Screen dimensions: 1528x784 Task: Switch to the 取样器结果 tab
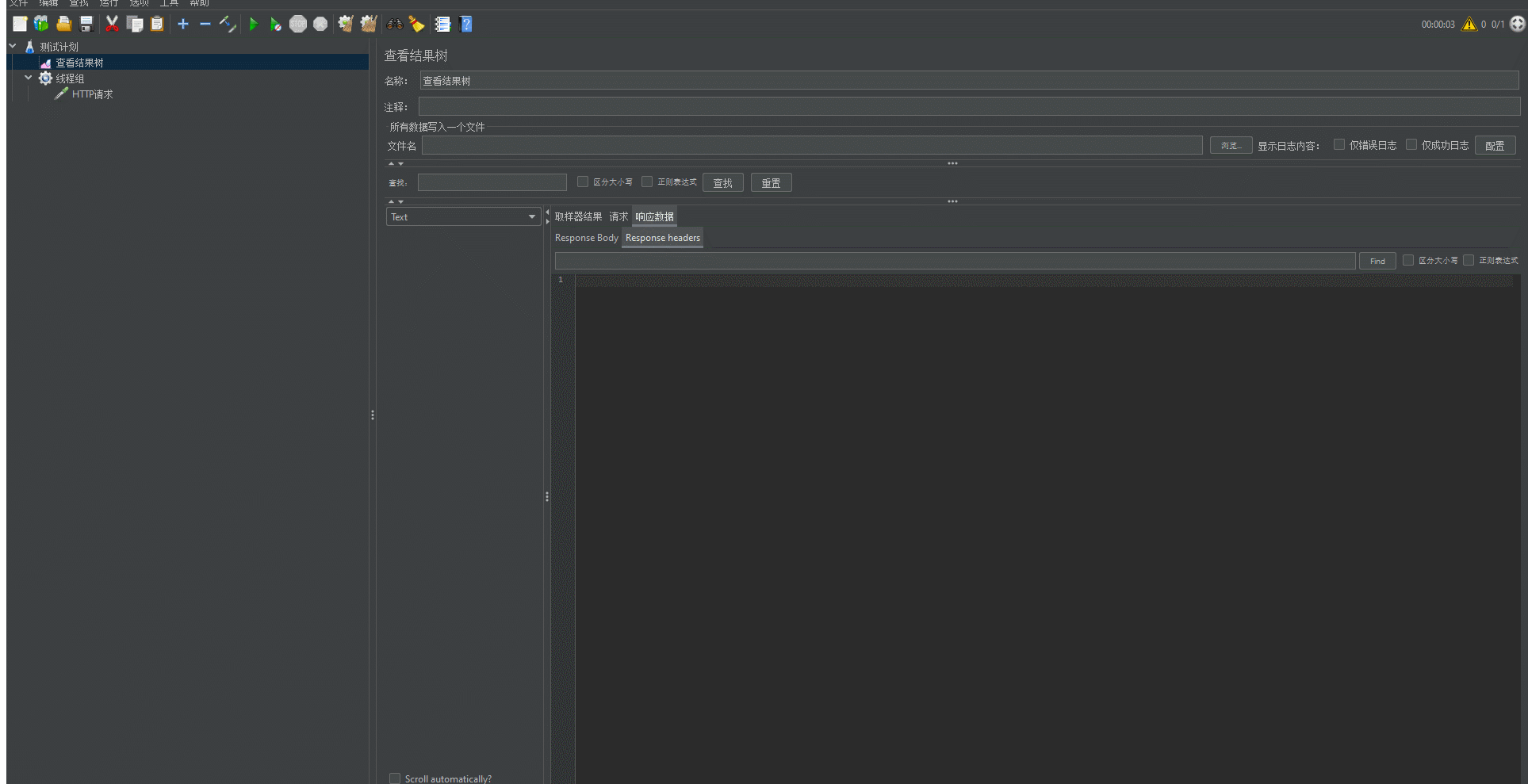coord(578,217)
